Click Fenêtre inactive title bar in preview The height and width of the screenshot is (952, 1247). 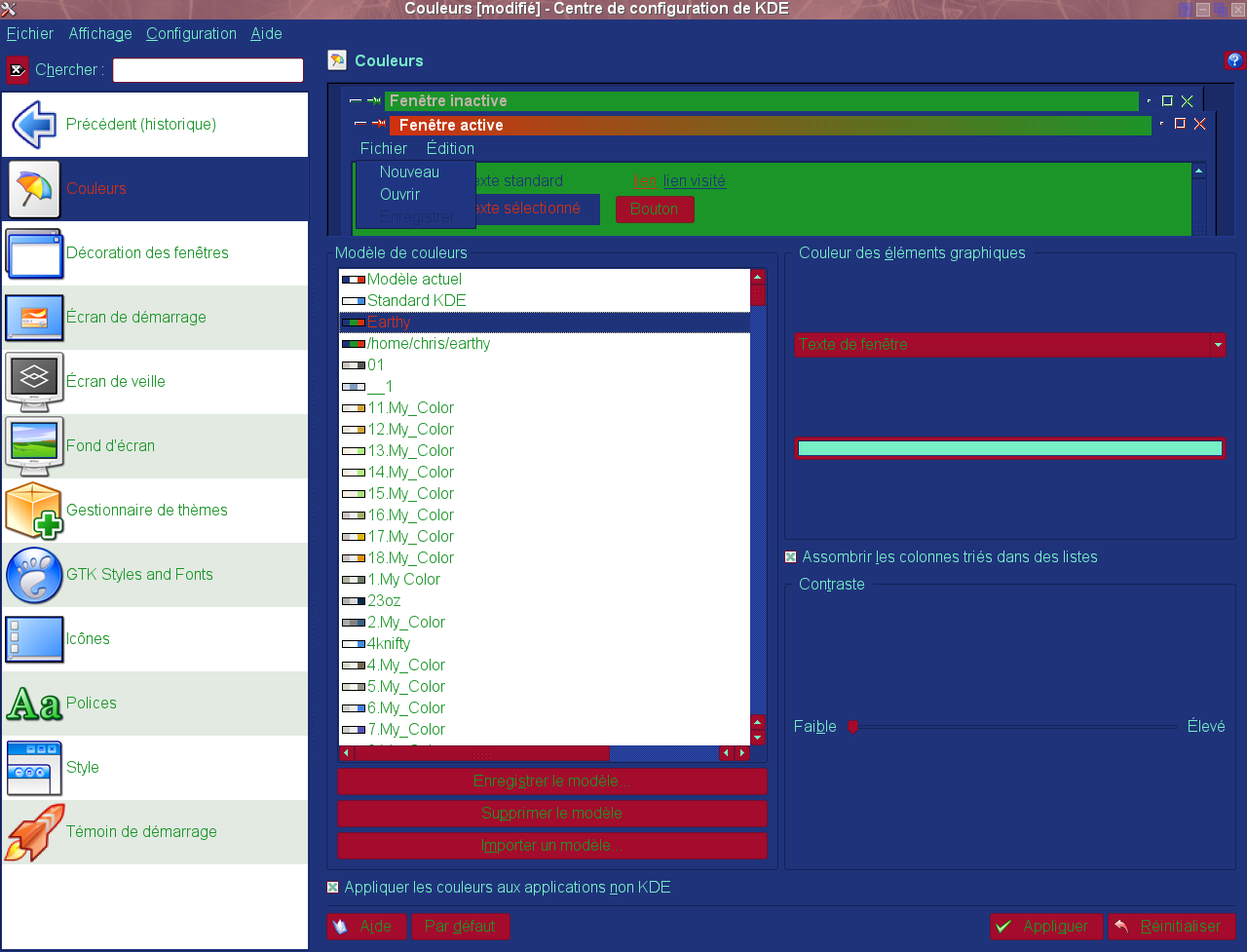(x=762, y=101)
